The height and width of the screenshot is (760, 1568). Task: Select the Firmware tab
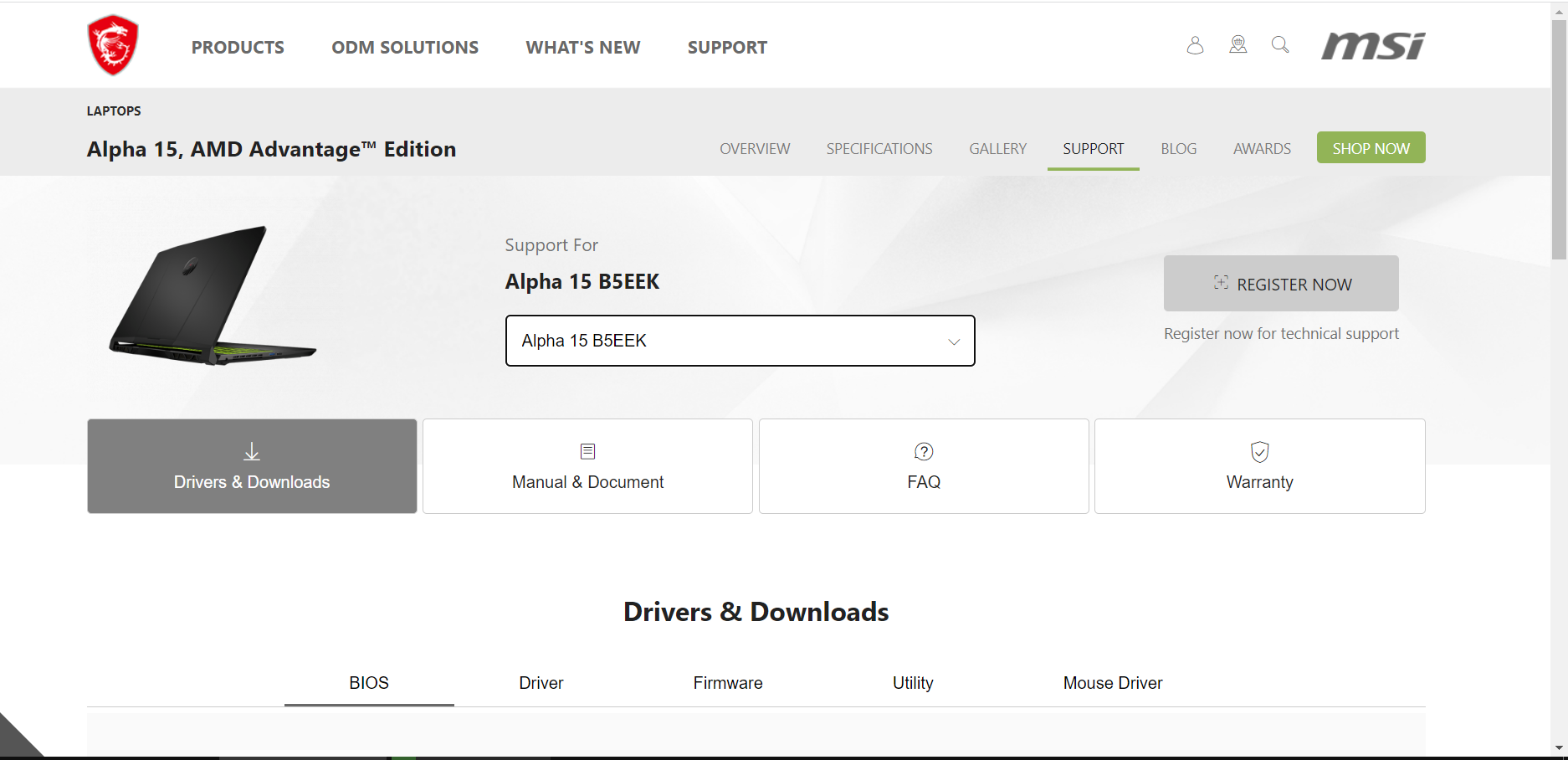pos(728,683)
